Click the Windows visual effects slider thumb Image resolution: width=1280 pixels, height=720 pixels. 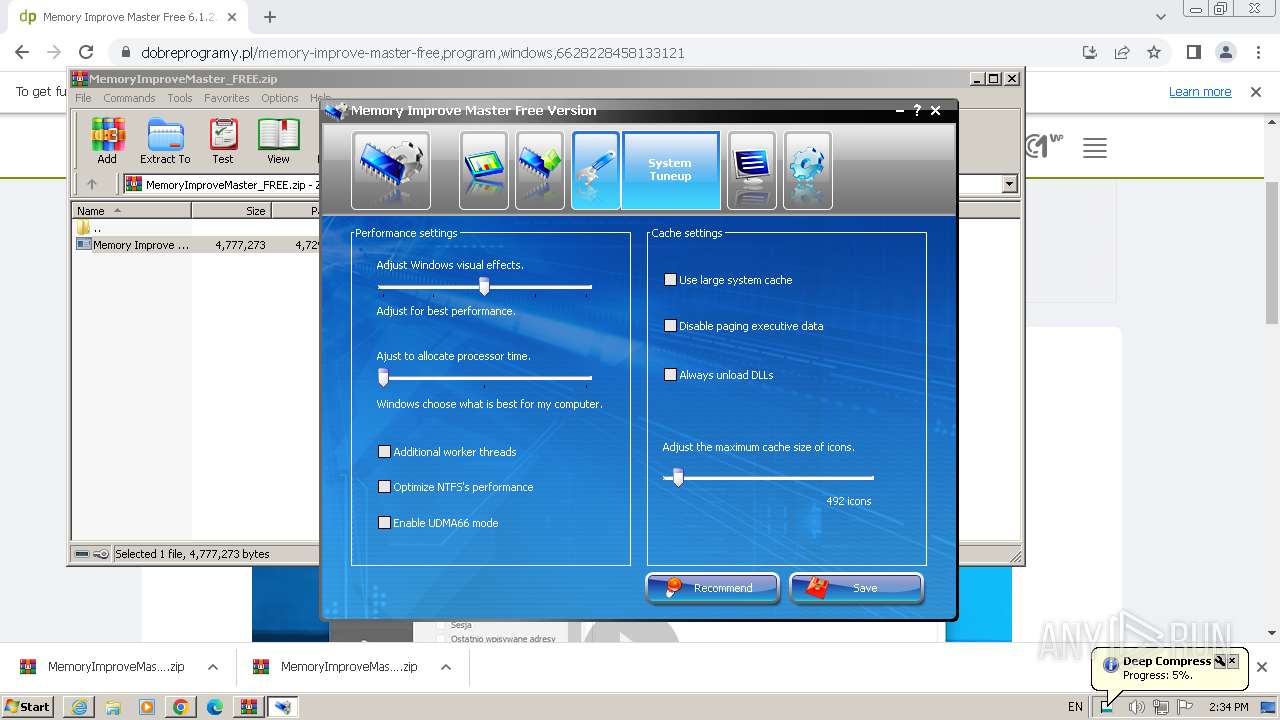tap(484, 287)
